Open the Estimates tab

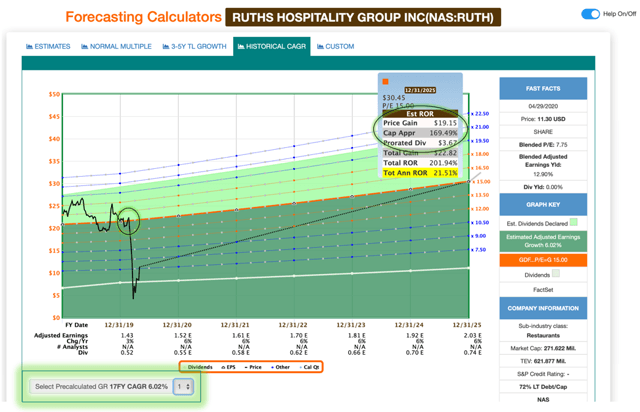(47, 46)
